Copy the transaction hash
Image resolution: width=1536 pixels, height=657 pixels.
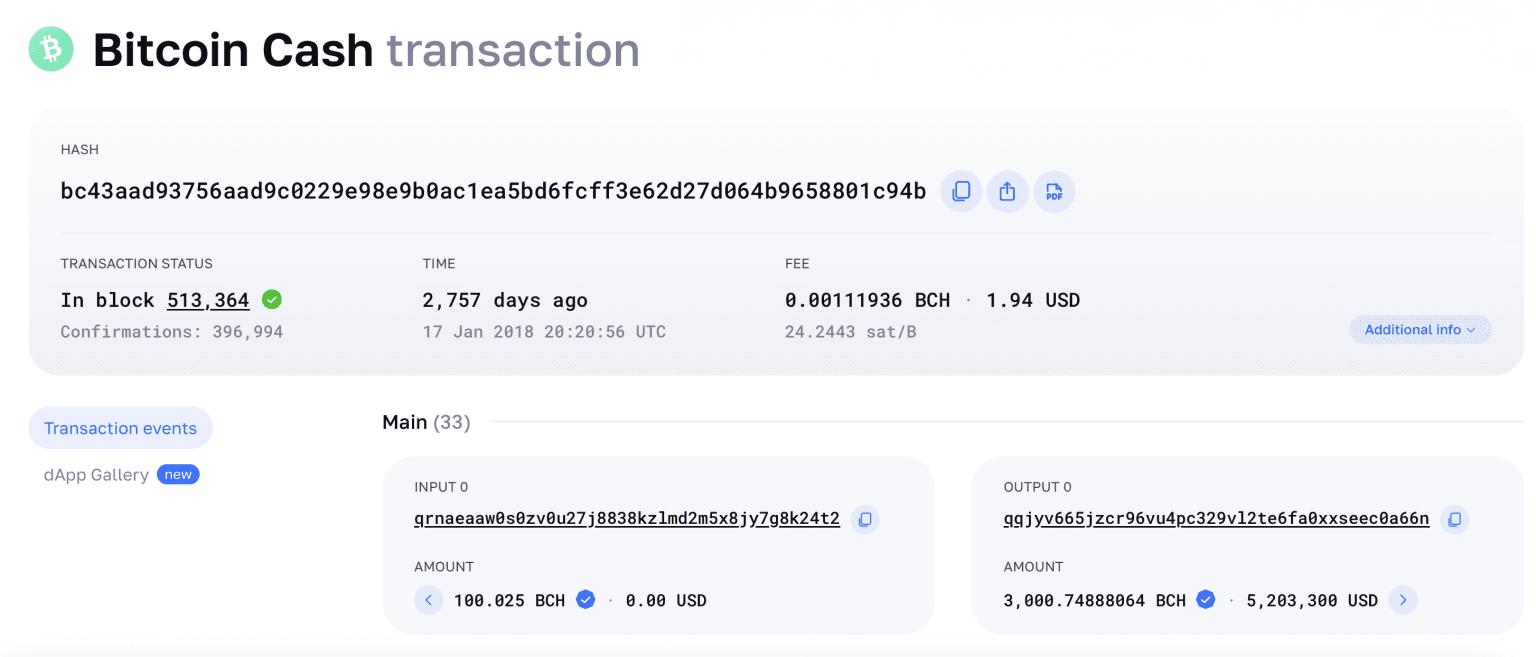pyautogui.click(x=961, y=191)
